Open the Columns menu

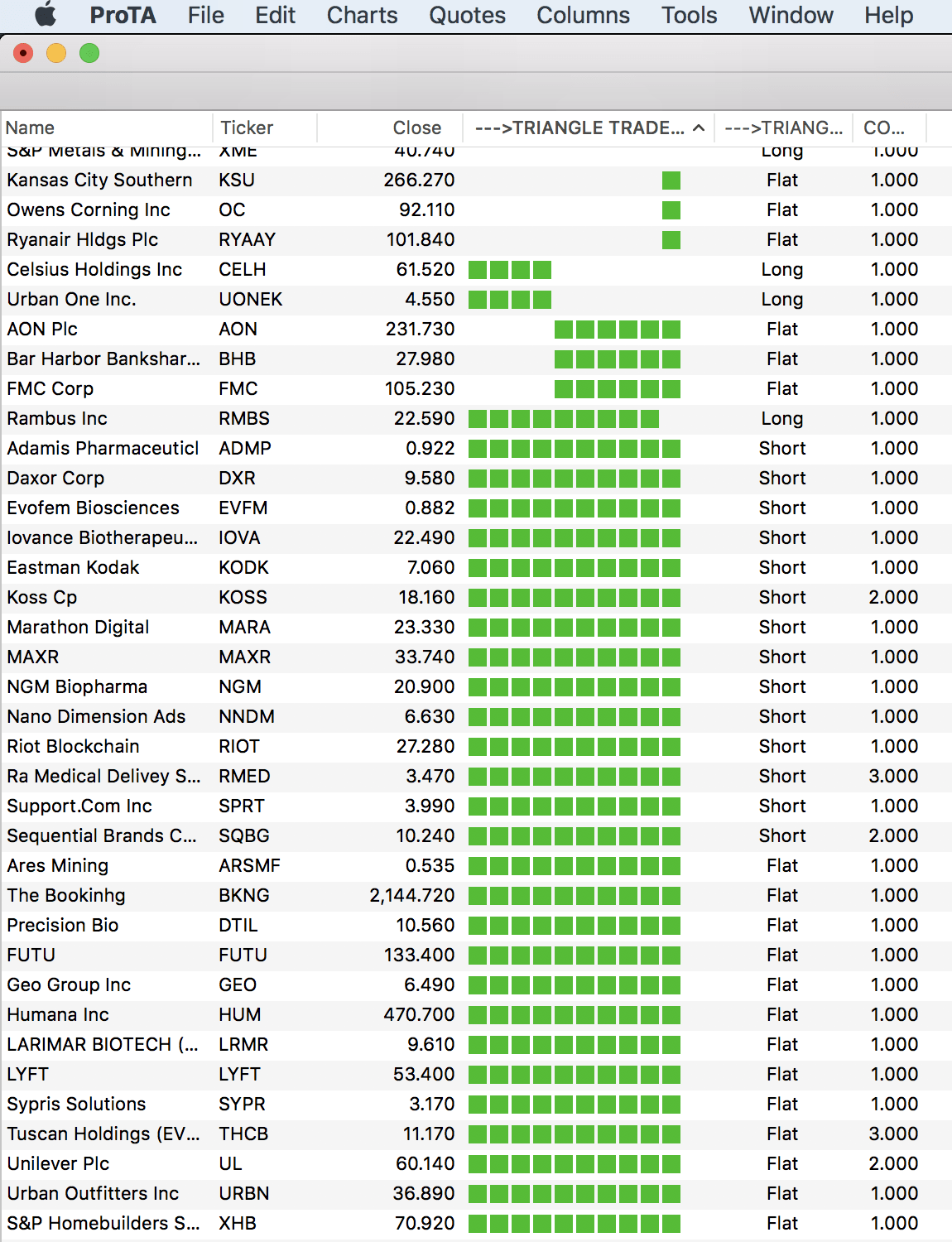[583, 15]
